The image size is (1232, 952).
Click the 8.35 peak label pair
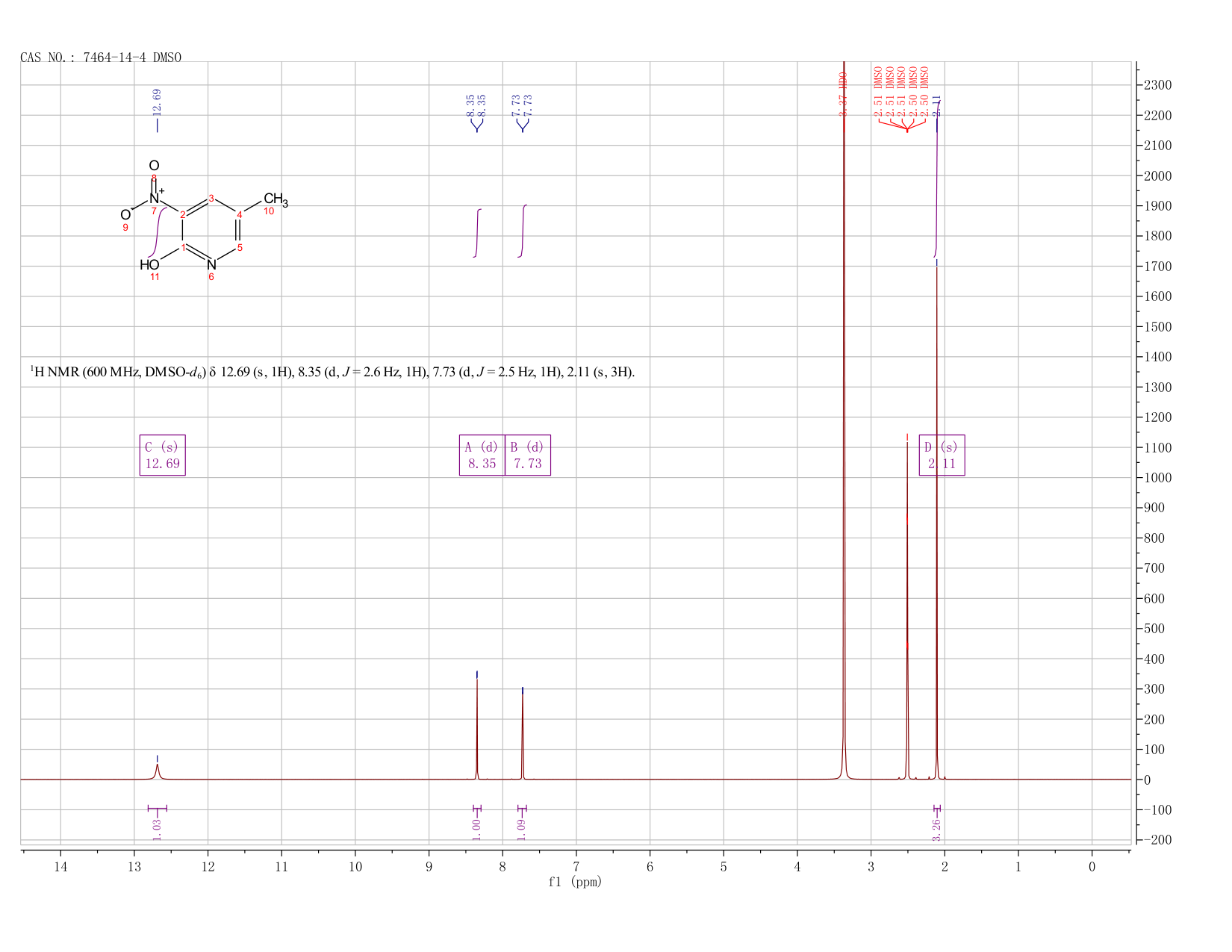point(476,105)
